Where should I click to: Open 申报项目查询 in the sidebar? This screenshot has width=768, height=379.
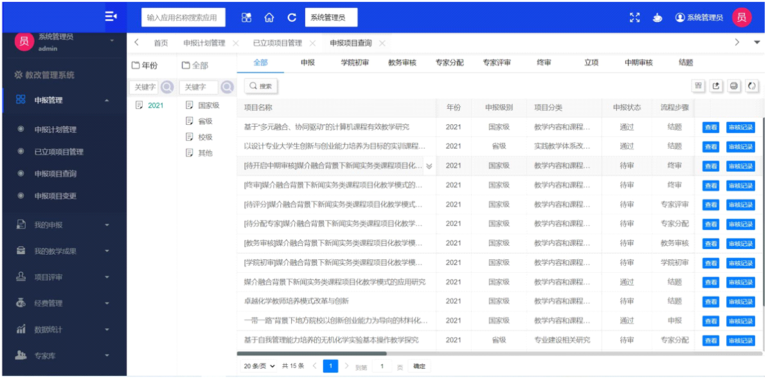click(55, 174)
